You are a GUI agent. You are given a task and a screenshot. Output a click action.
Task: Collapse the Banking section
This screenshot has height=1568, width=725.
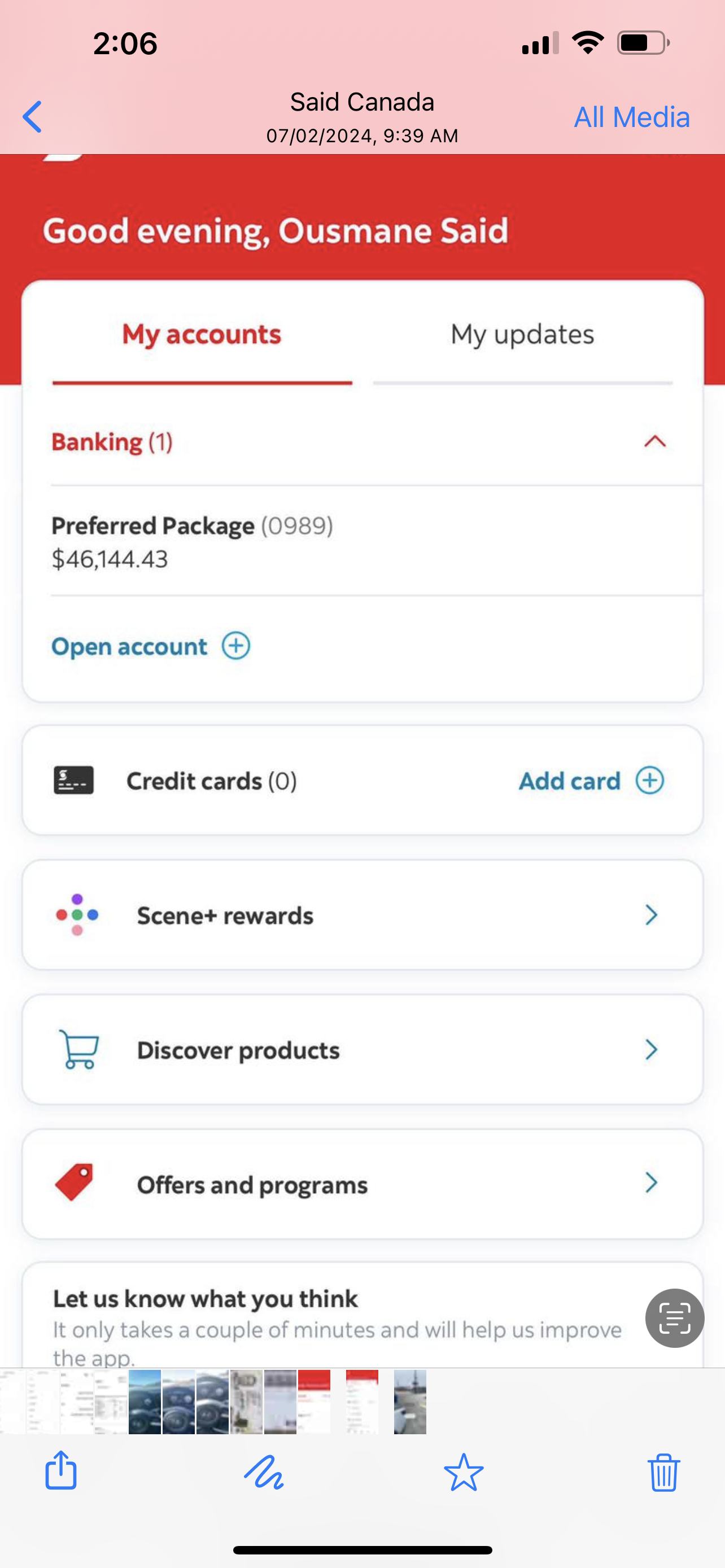click(x=654, y=441)
